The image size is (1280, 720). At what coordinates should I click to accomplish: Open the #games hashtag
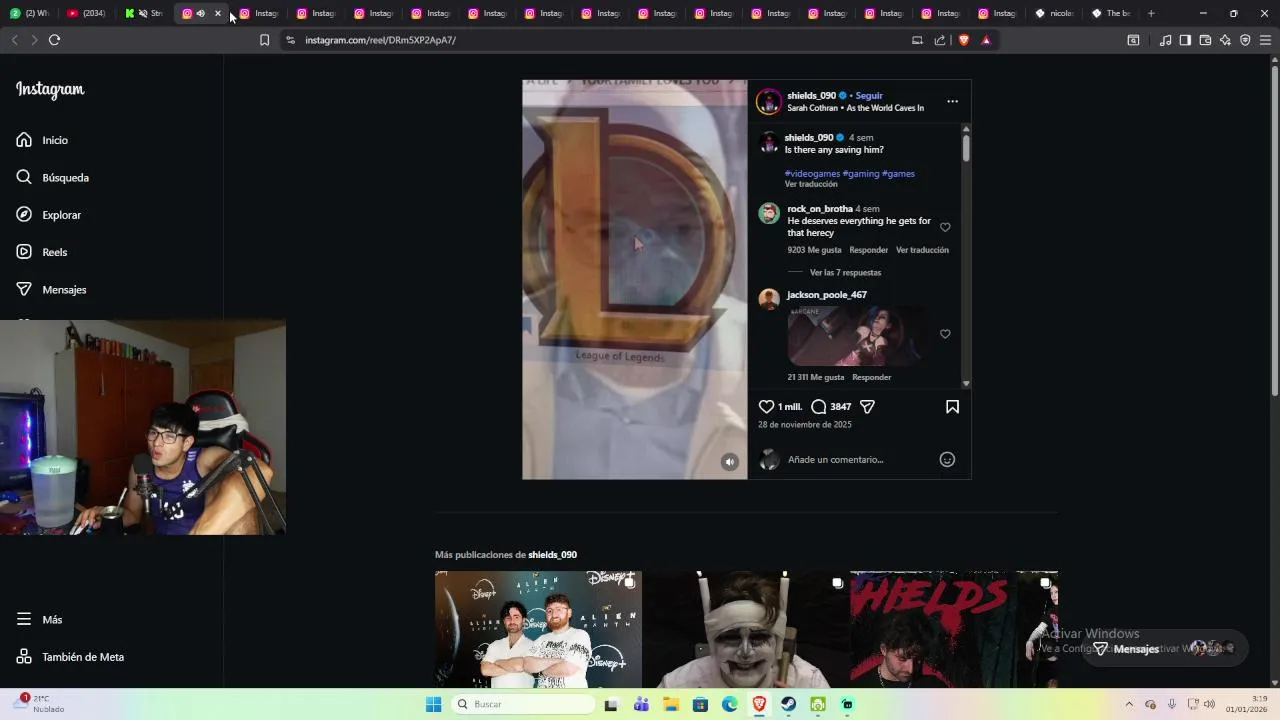coord(898,174)
